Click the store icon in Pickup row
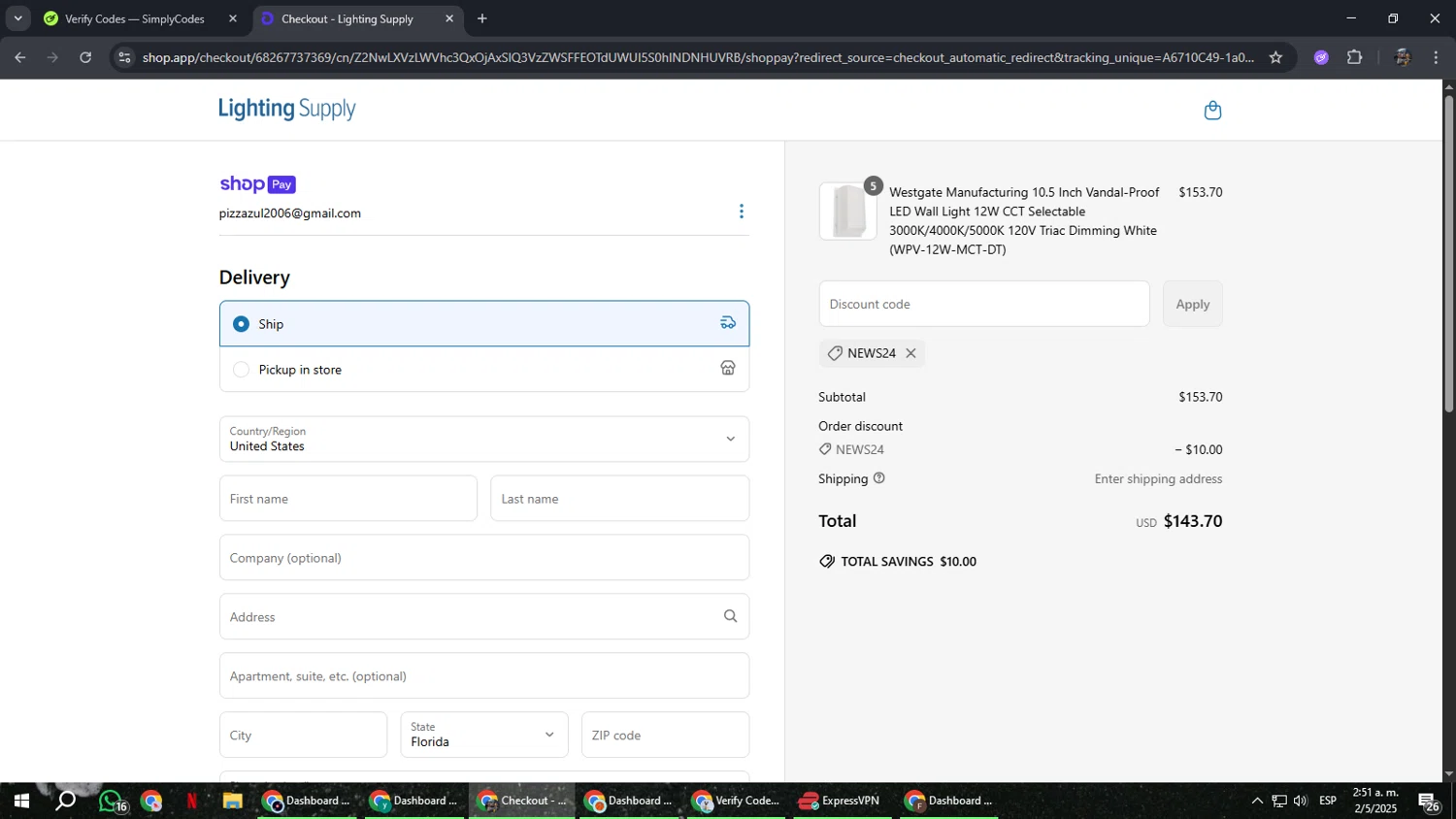 pos(728,368)
